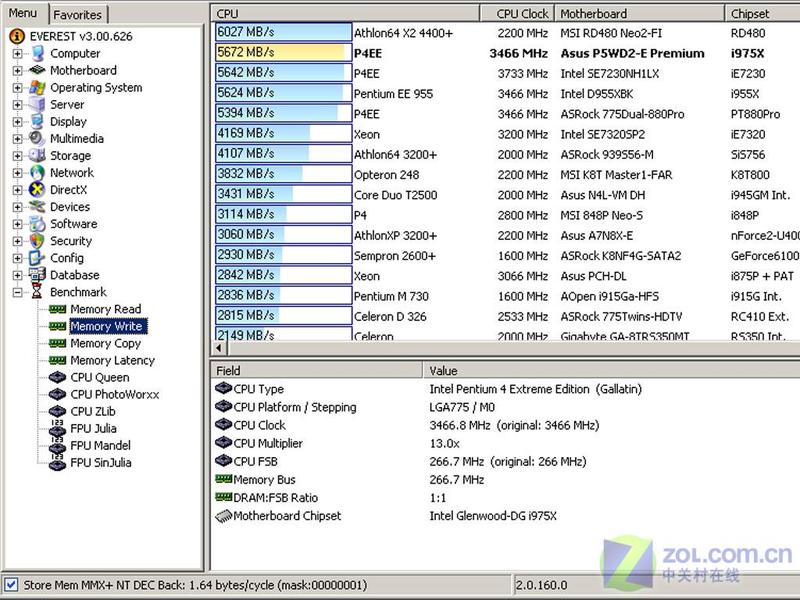The width and height of the screenshot is (800, 600).
Task: Click the Software icon in the tree
Action: tap(37, 223)
